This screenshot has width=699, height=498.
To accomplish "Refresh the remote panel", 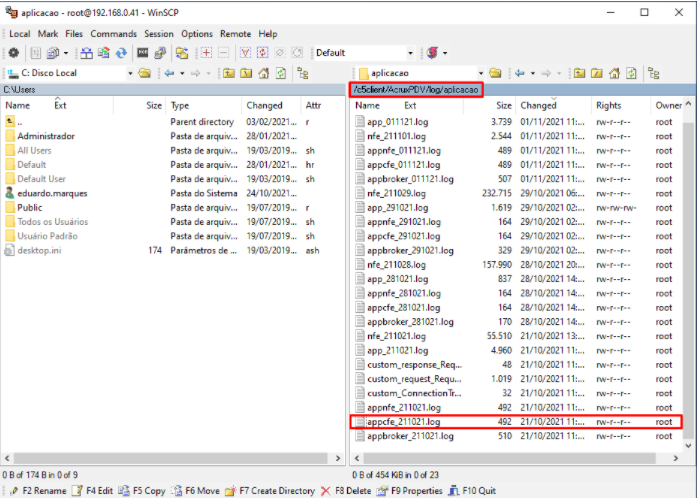I will click(x=631, y=73).
